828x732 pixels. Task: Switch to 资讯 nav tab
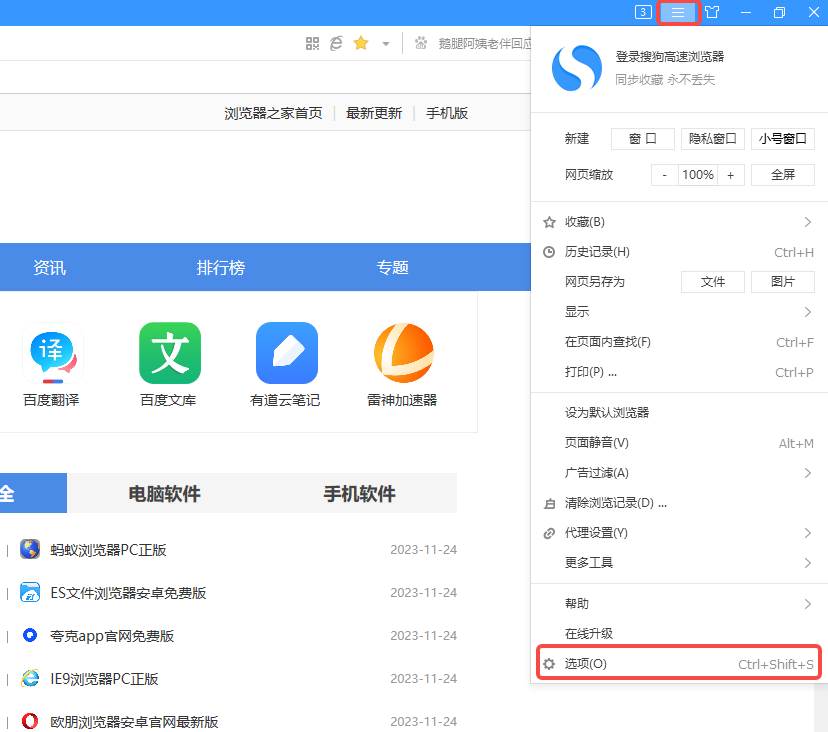(49, 267)
